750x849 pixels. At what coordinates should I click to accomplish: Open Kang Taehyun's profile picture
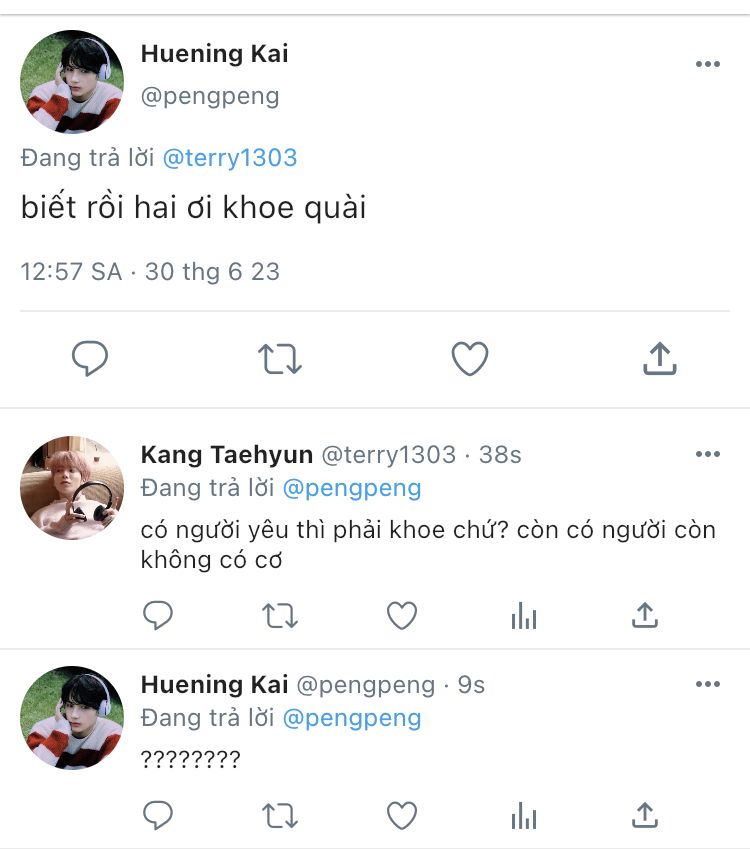pos(72,488)
